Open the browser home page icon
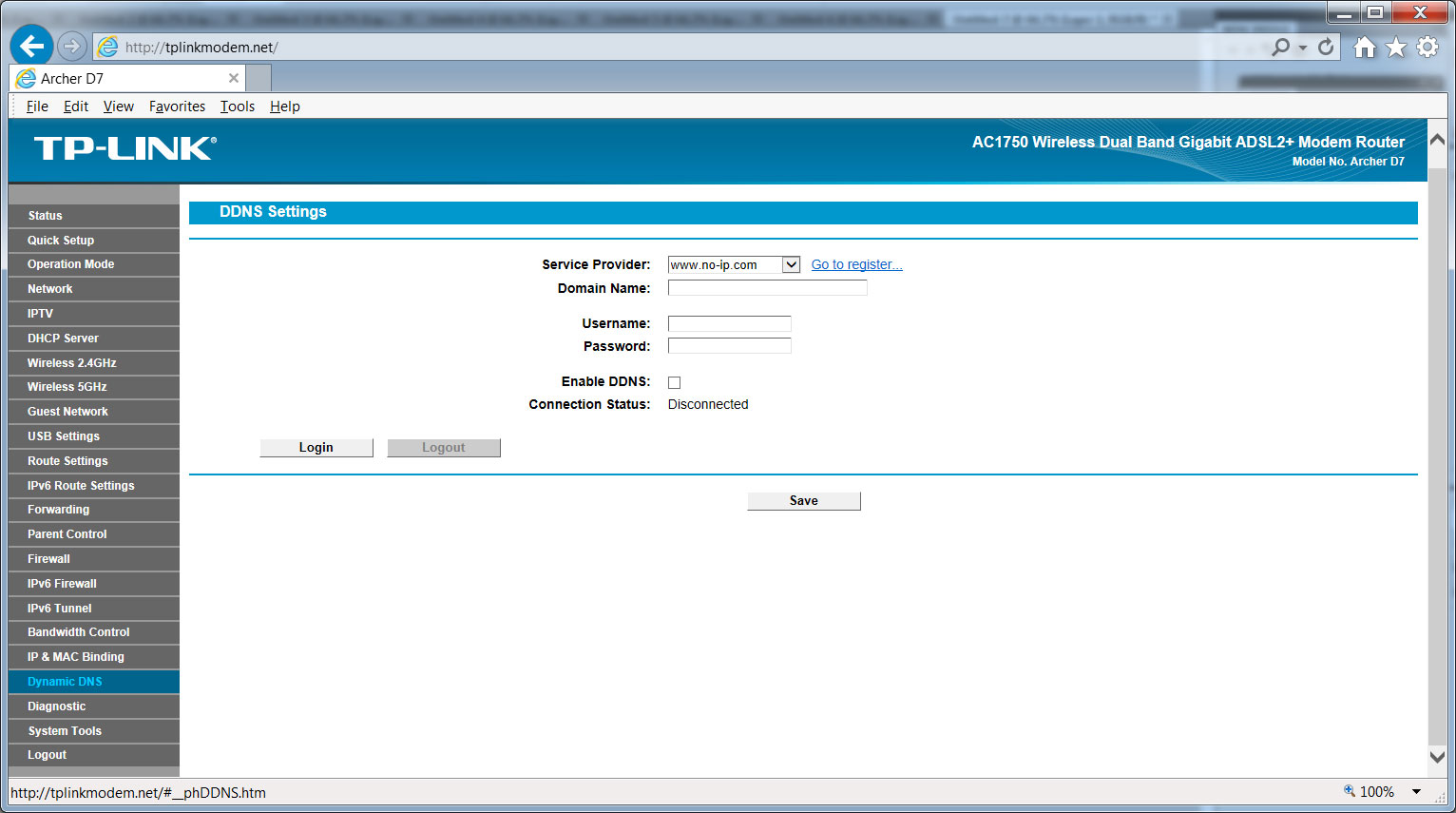 coord(1365,47)
